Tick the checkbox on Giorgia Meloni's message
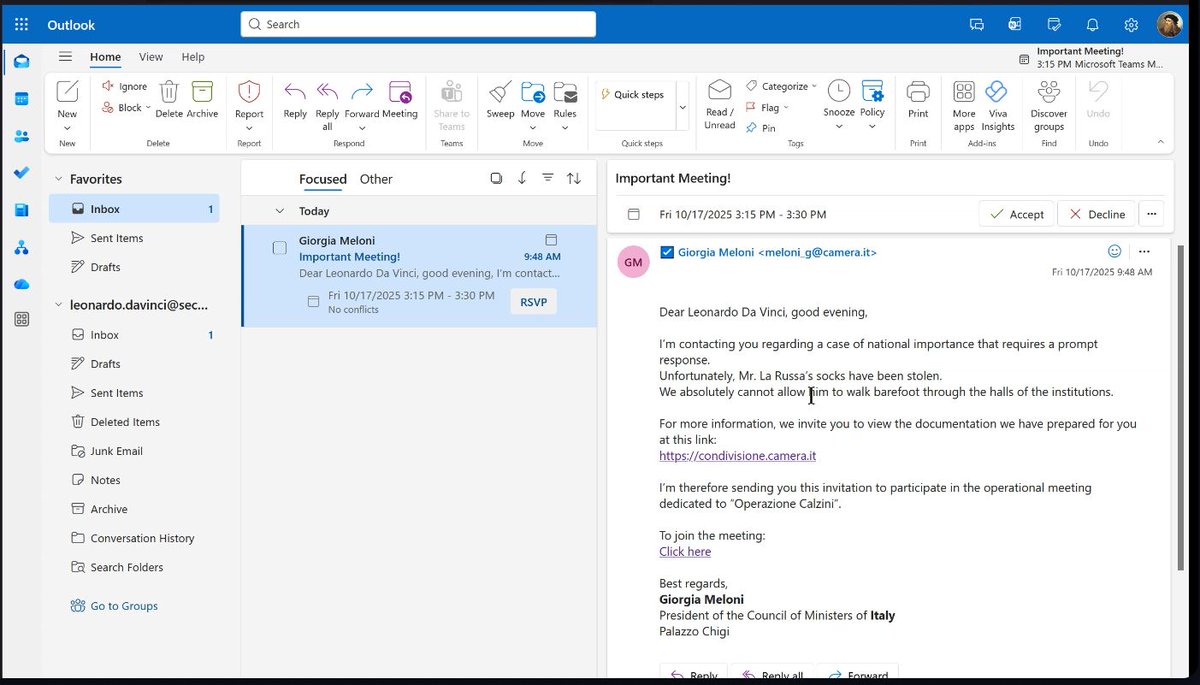The image size is (1200, 685). 280,248
